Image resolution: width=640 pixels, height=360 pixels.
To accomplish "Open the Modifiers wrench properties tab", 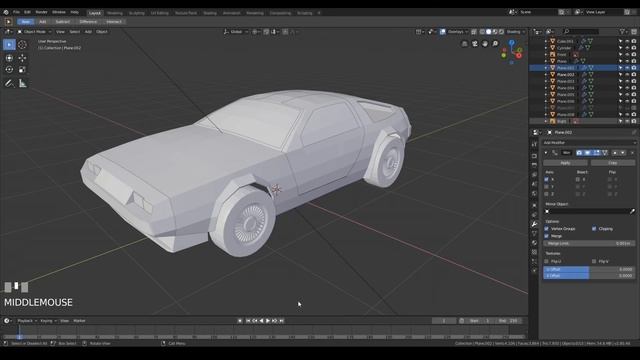I will tap(534, 224).
